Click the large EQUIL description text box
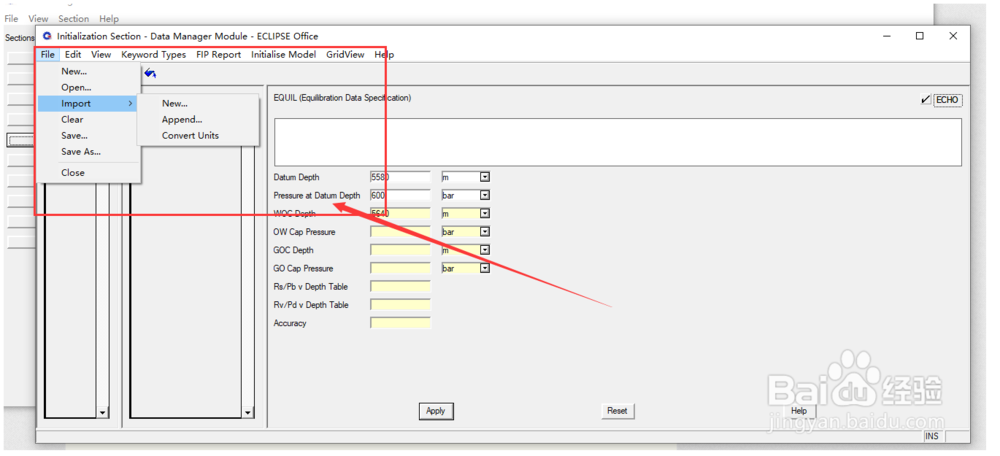The height and width of the screenshot is (456, 1000). click(x=617, y=142)
